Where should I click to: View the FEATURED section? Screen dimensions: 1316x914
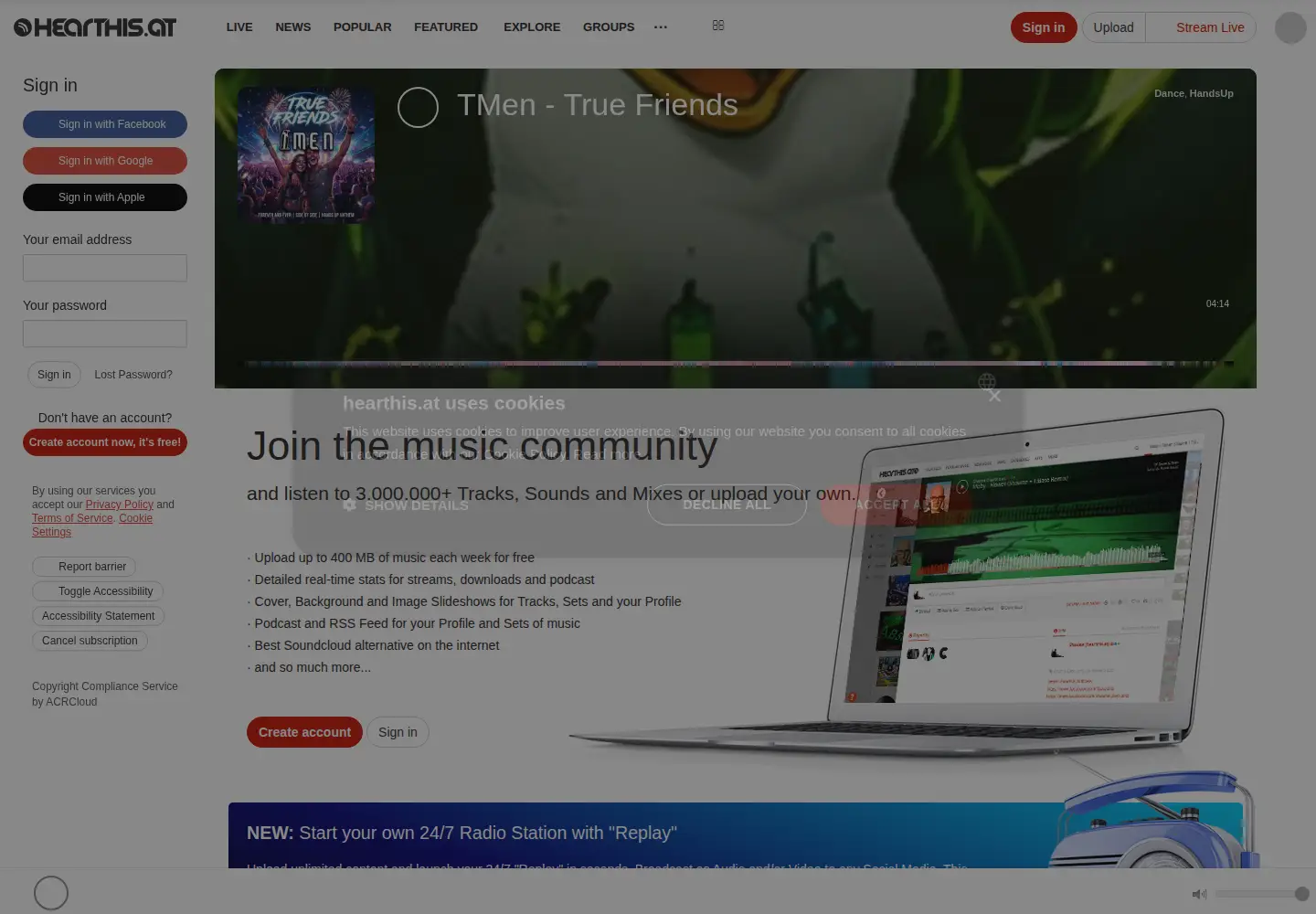(446, 27)
